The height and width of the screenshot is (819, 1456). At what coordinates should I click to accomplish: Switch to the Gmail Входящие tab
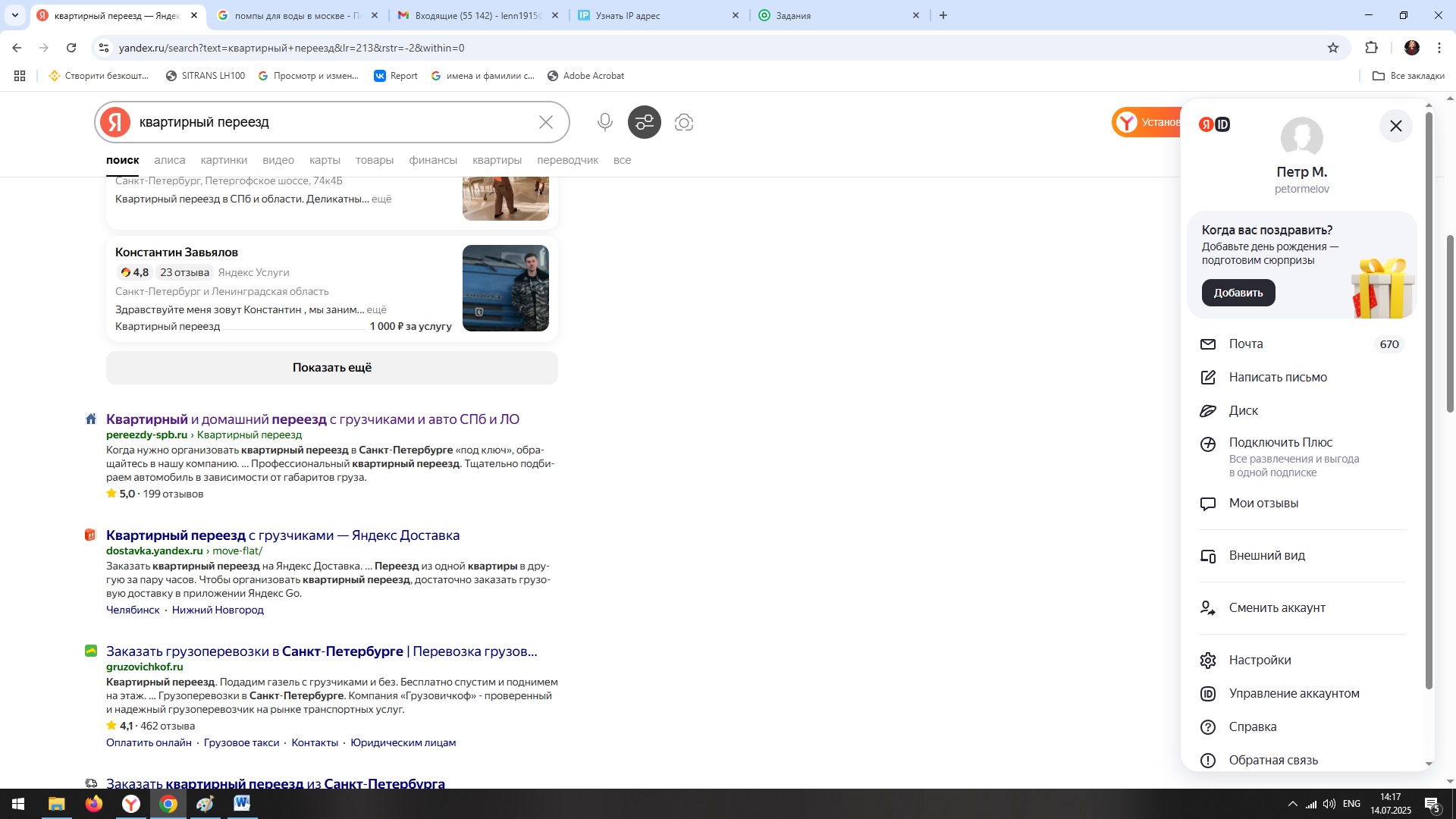tap(479, 15)
